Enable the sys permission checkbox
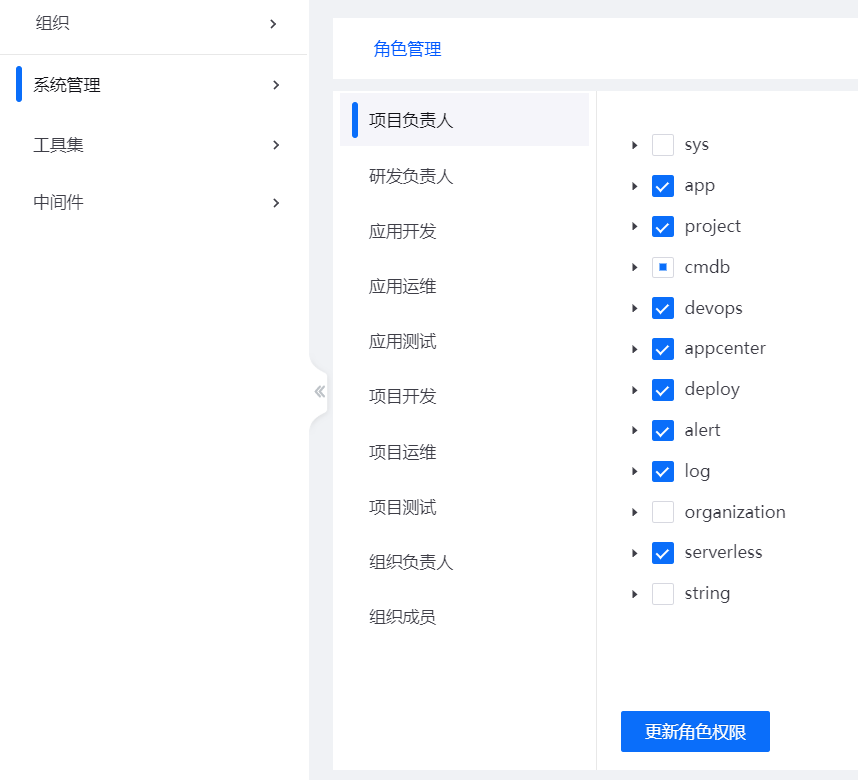 click(663, 145)
